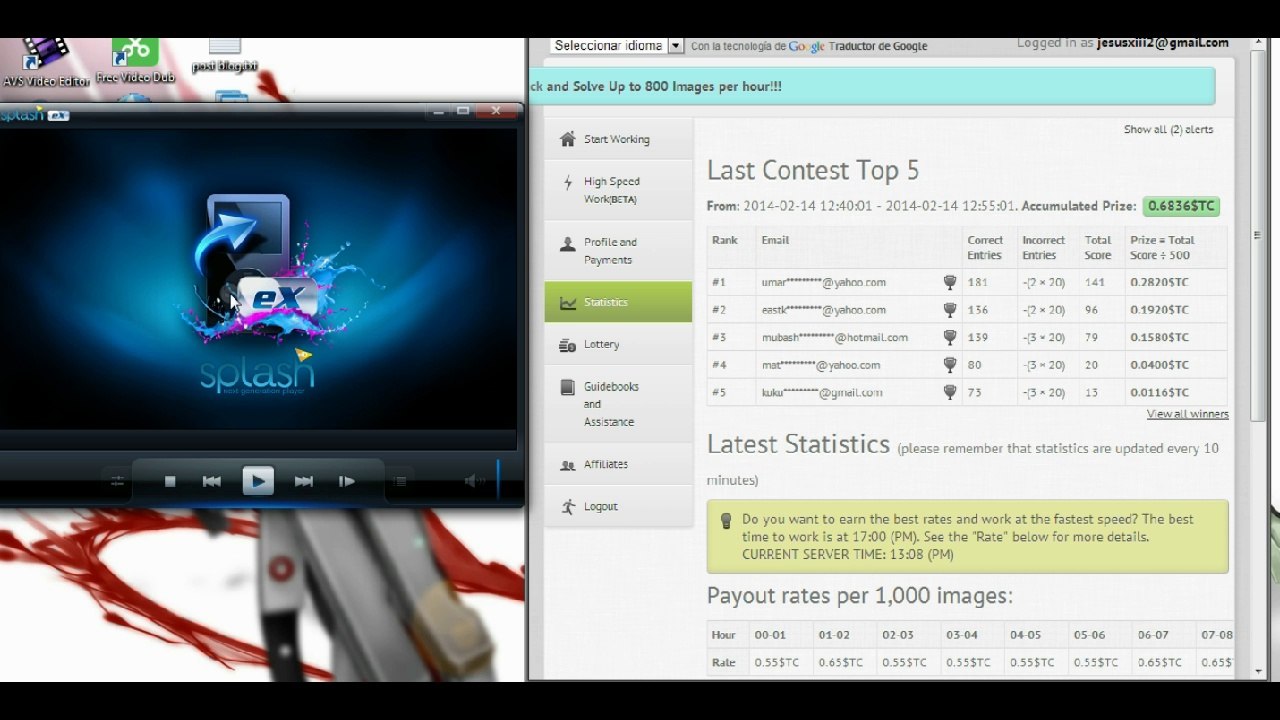Click the eastk yahoo.com email cell
Image resolution: width=1280 pixels, height=720 pixels.
click(x=823, y=310)
